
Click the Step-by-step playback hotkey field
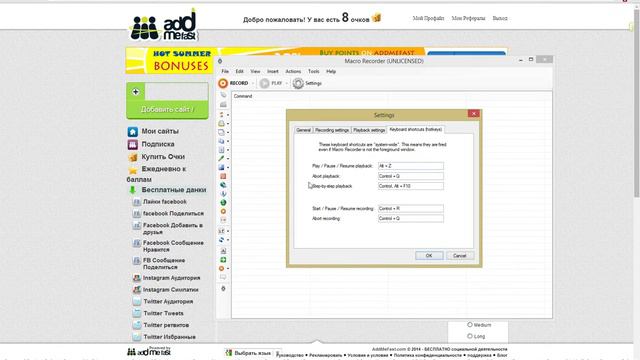(x=411, y=186)
